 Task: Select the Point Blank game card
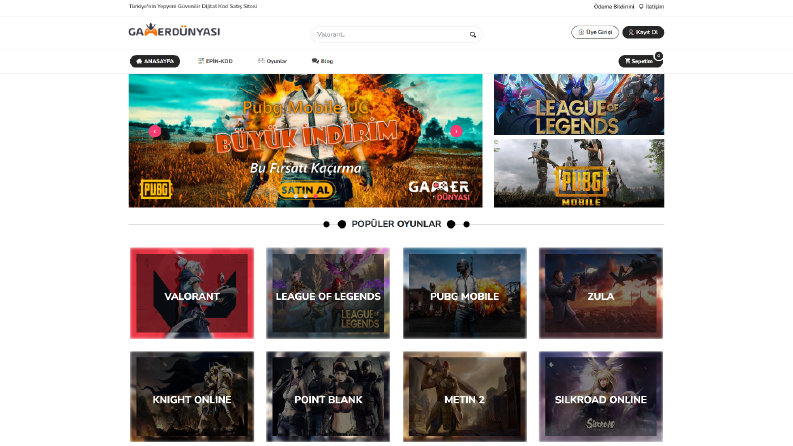328,397
